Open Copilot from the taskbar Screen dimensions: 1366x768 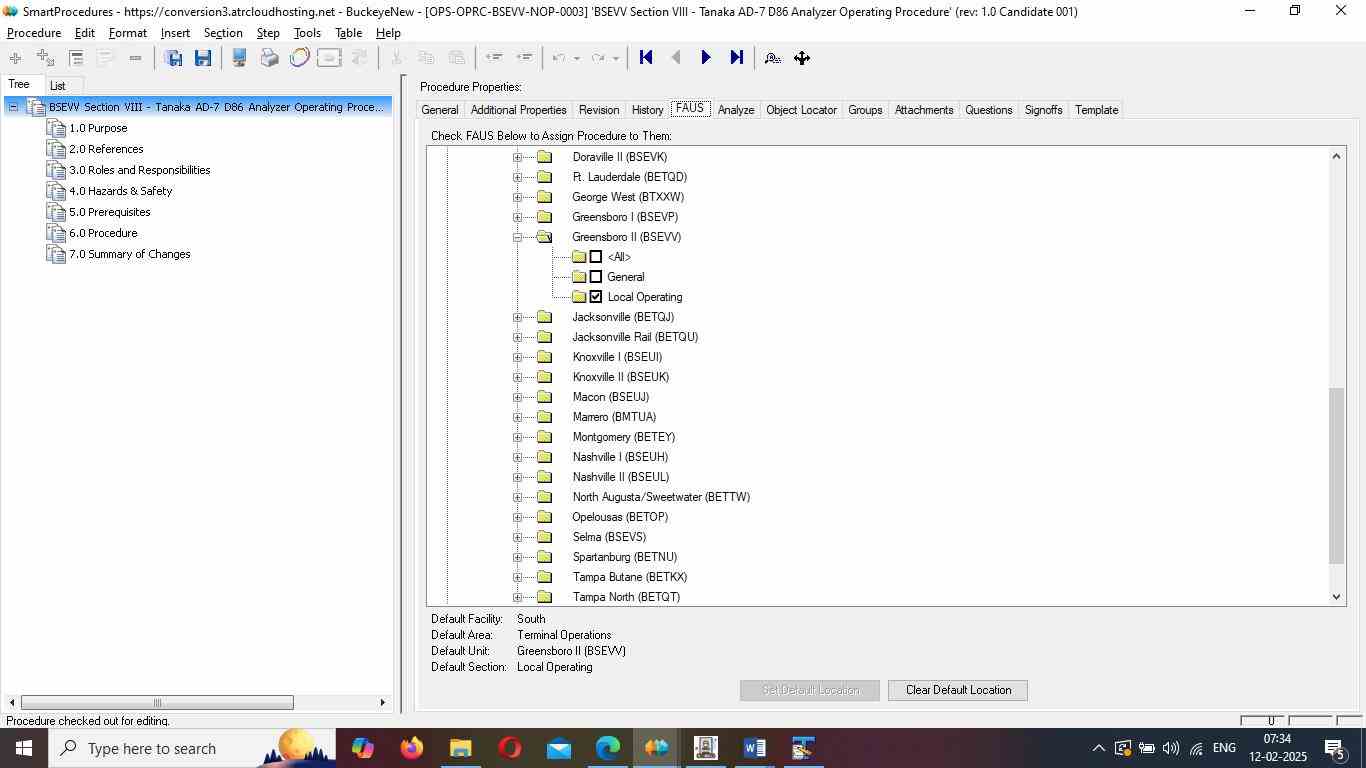click(x=362, y=748)
